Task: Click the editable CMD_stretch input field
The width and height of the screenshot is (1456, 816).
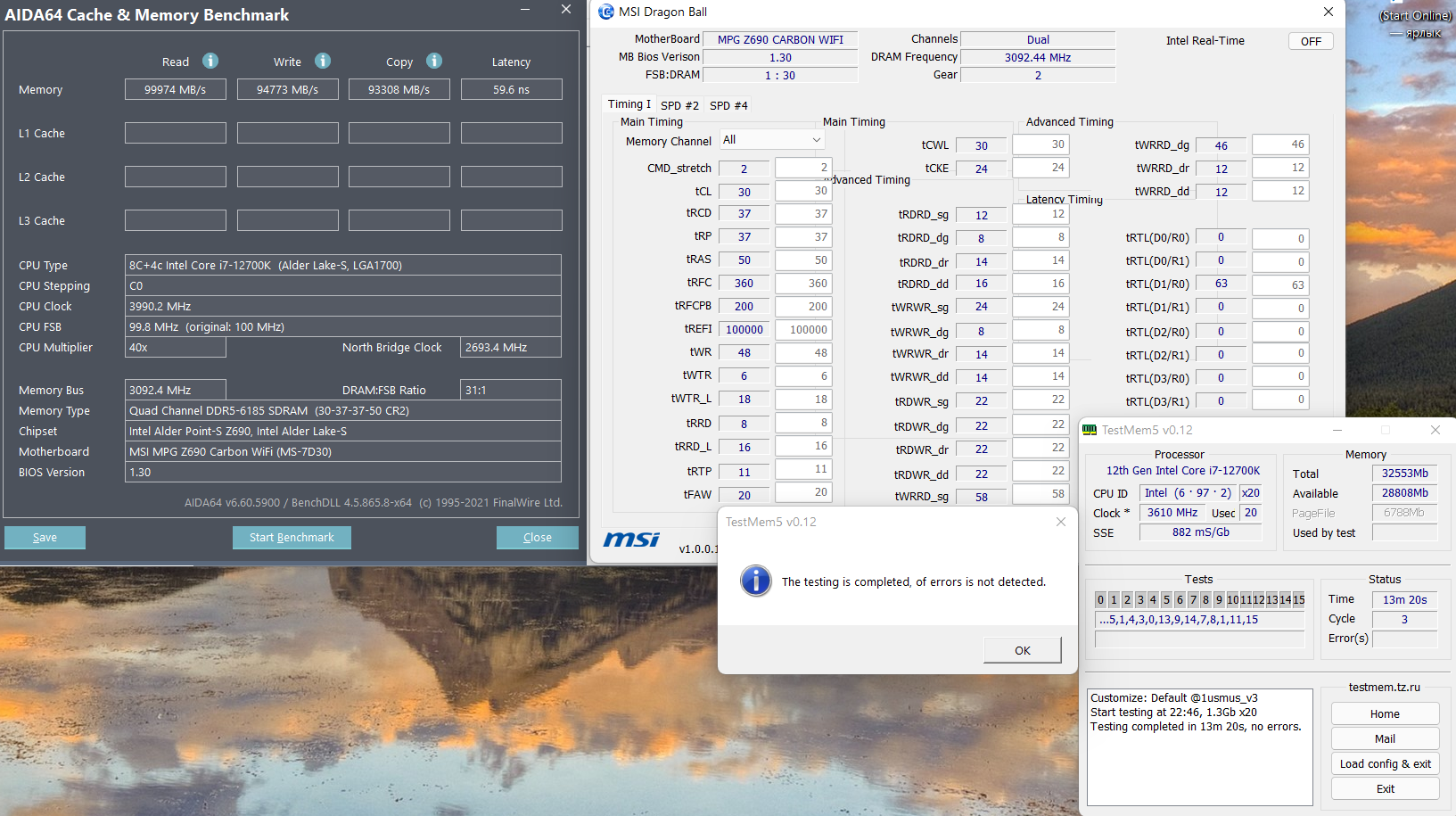Action: 803,168
